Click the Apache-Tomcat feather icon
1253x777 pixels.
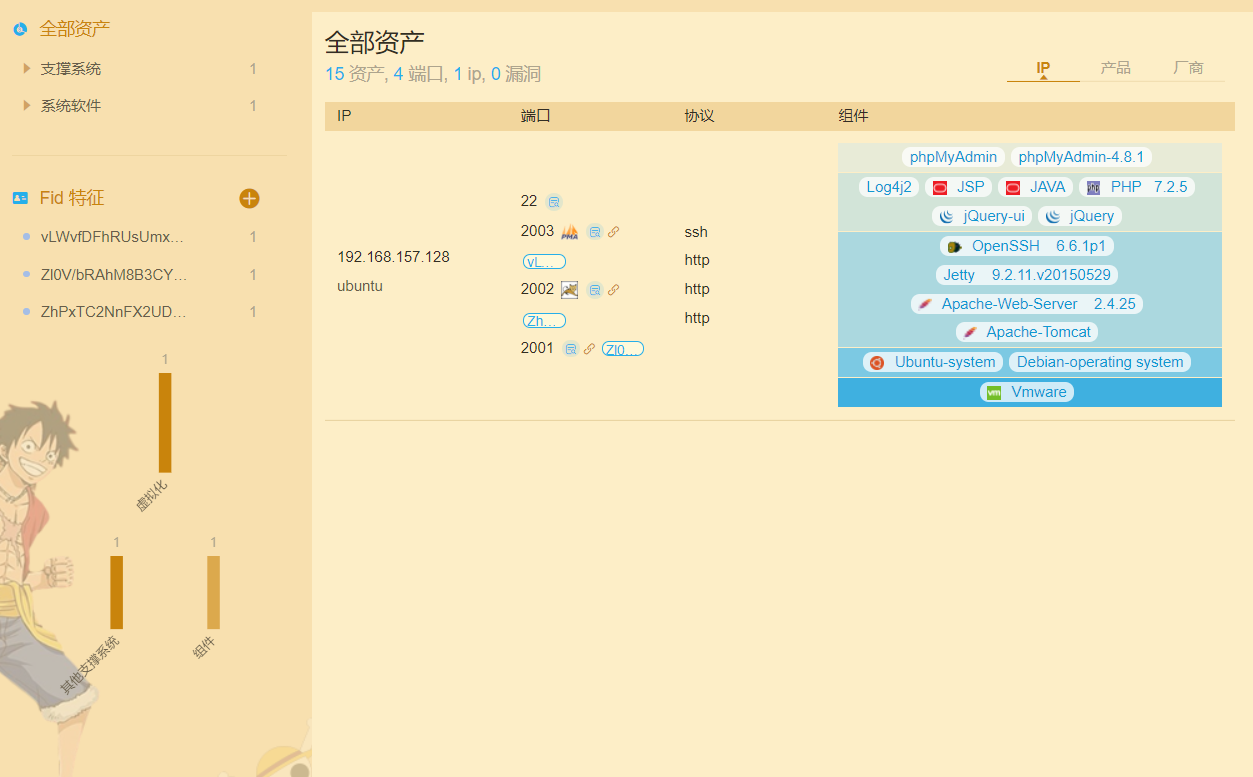[x=970, y=332]
